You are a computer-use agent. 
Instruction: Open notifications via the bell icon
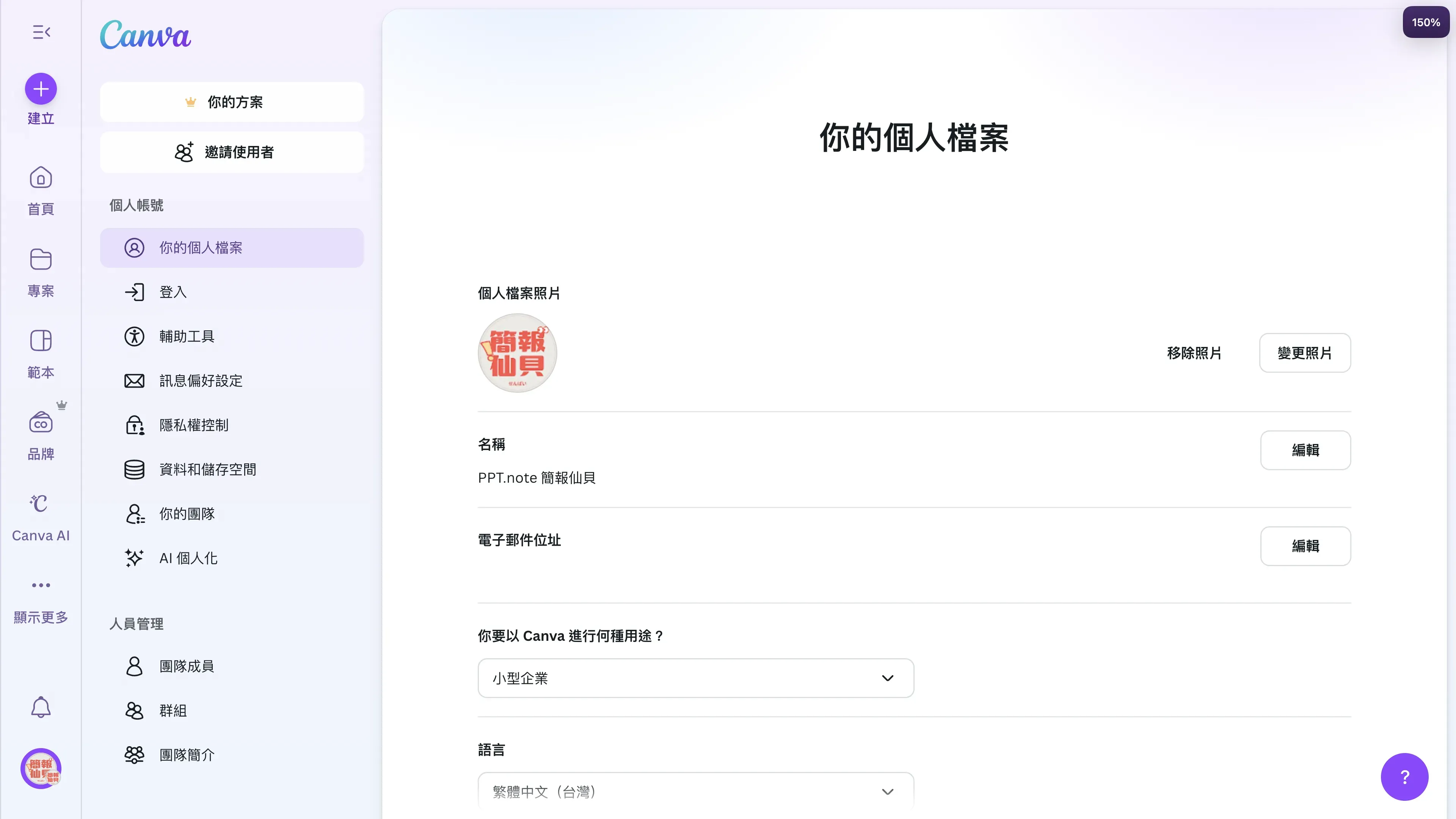click(x=41, y=707)
